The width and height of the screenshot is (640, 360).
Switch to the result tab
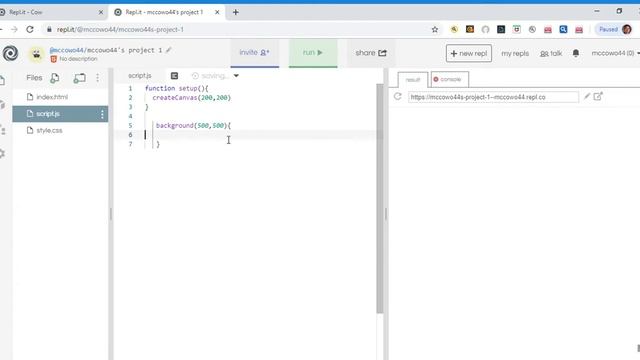click(x=413, y=80)
